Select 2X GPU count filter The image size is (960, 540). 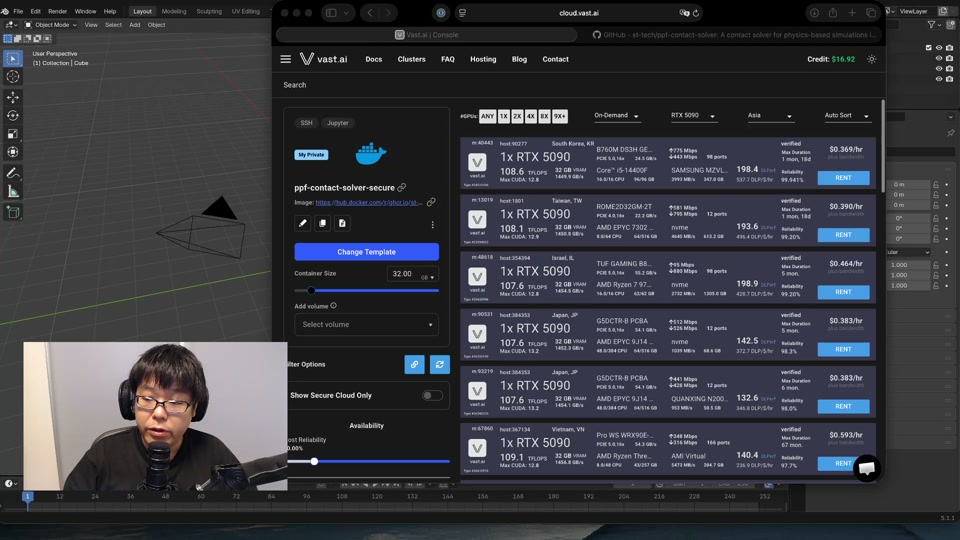(517, 116)
